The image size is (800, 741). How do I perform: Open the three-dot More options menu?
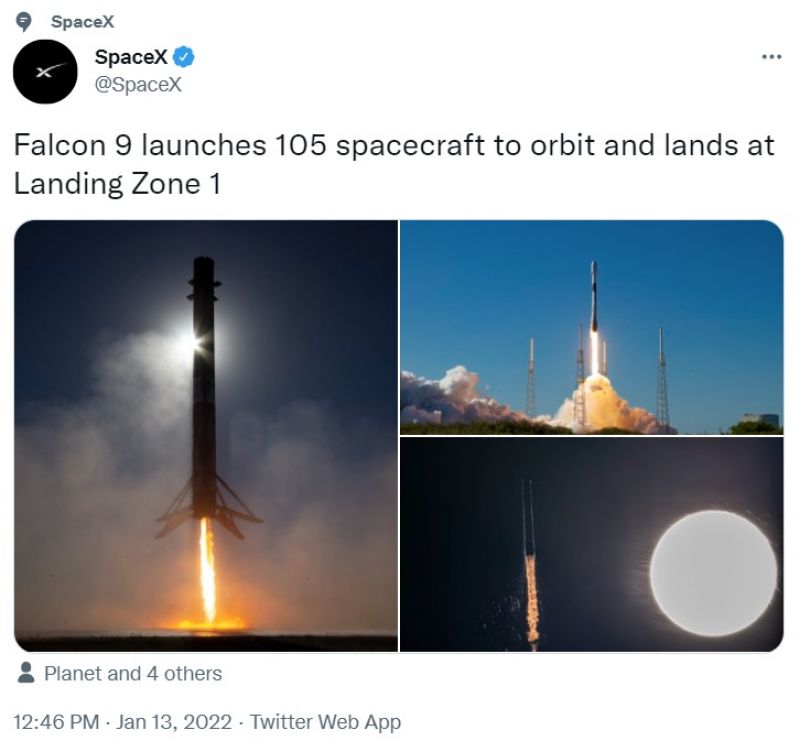tap(770, 57)
